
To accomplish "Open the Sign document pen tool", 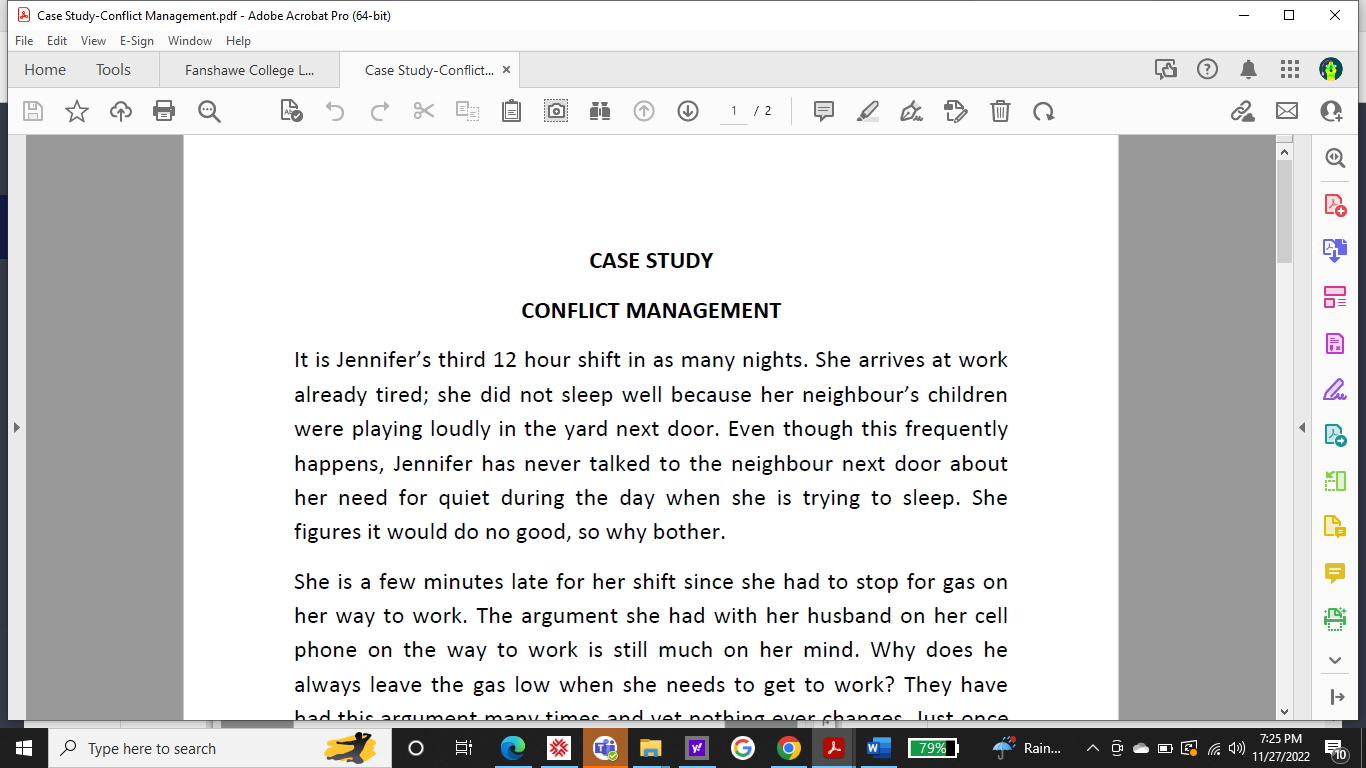I will [x=911, y=111].
